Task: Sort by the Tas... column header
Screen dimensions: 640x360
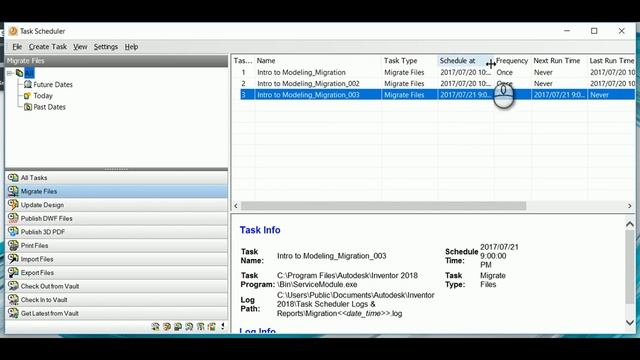Action: [x=243, y=61]
